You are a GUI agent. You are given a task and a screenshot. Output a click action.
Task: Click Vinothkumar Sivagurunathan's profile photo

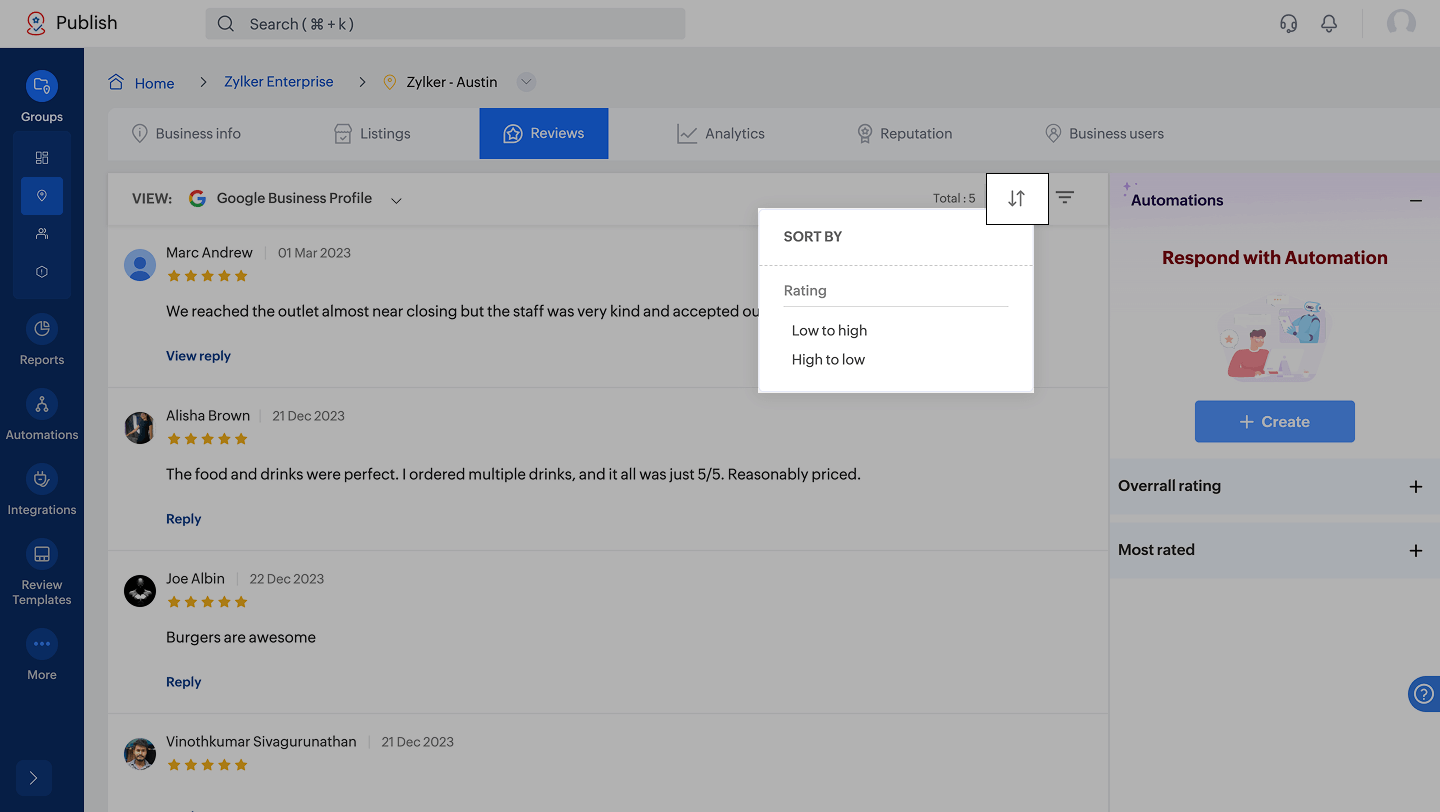140,754
